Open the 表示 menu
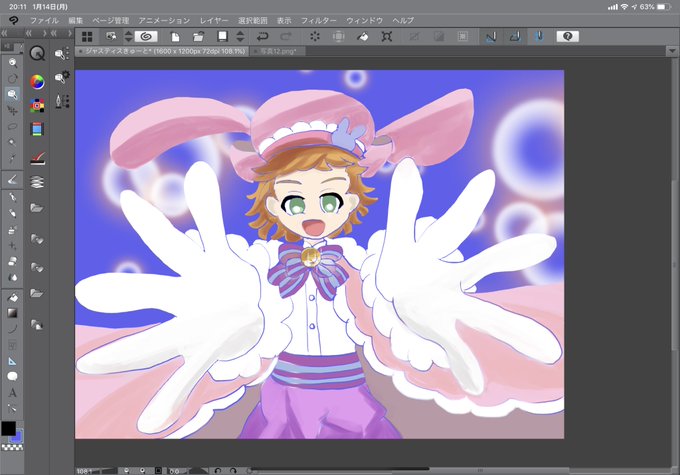This screenshot has height=475, width=680. click(284, 20)
